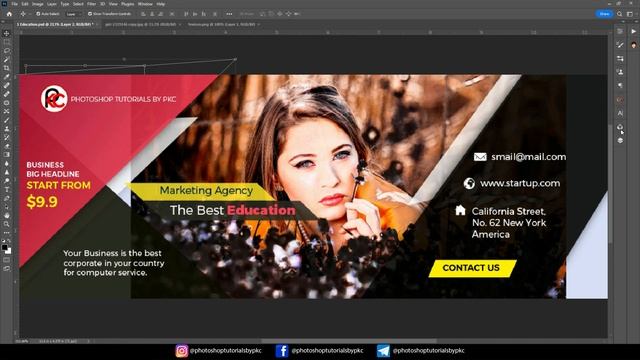This screenshot has width=640, height=360.
Task: Click the Screen Mode icon at toolbox bottom
Action: coord(7,269)
